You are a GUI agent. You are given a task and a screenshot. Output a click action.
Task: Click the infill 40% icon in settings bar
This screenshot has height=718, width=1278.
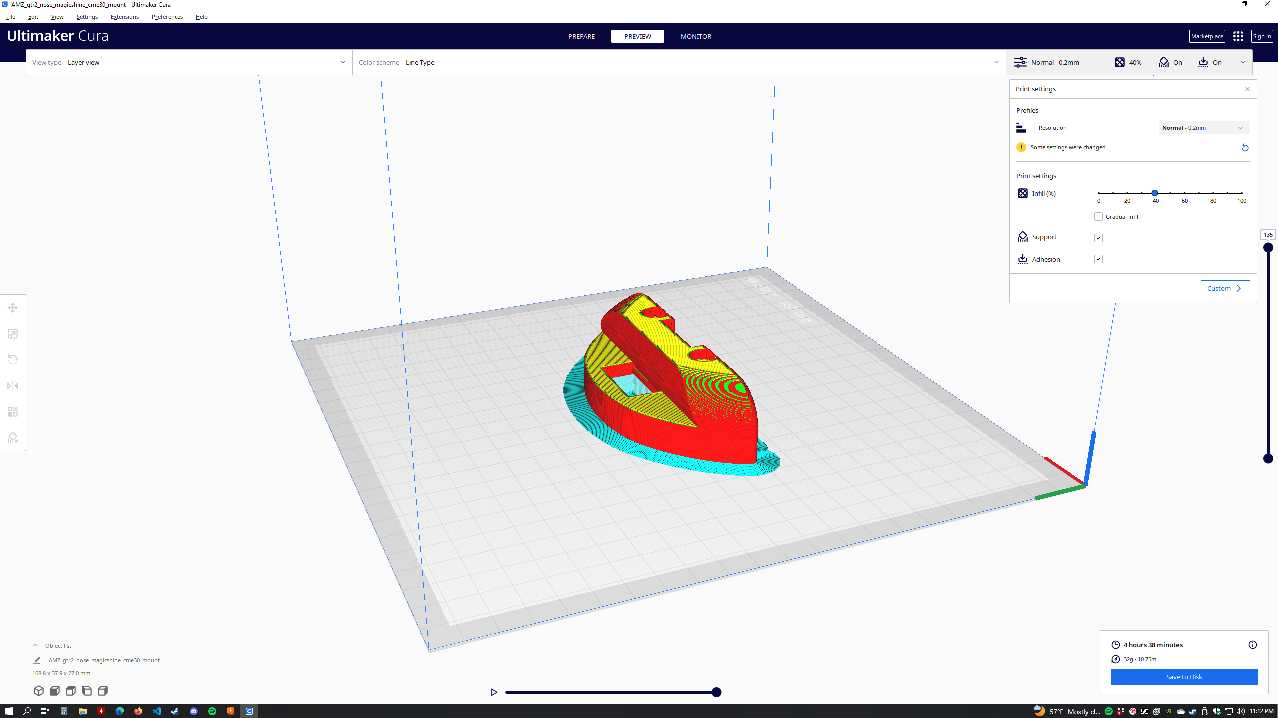pyautogui.click(x=1120, y=62)
